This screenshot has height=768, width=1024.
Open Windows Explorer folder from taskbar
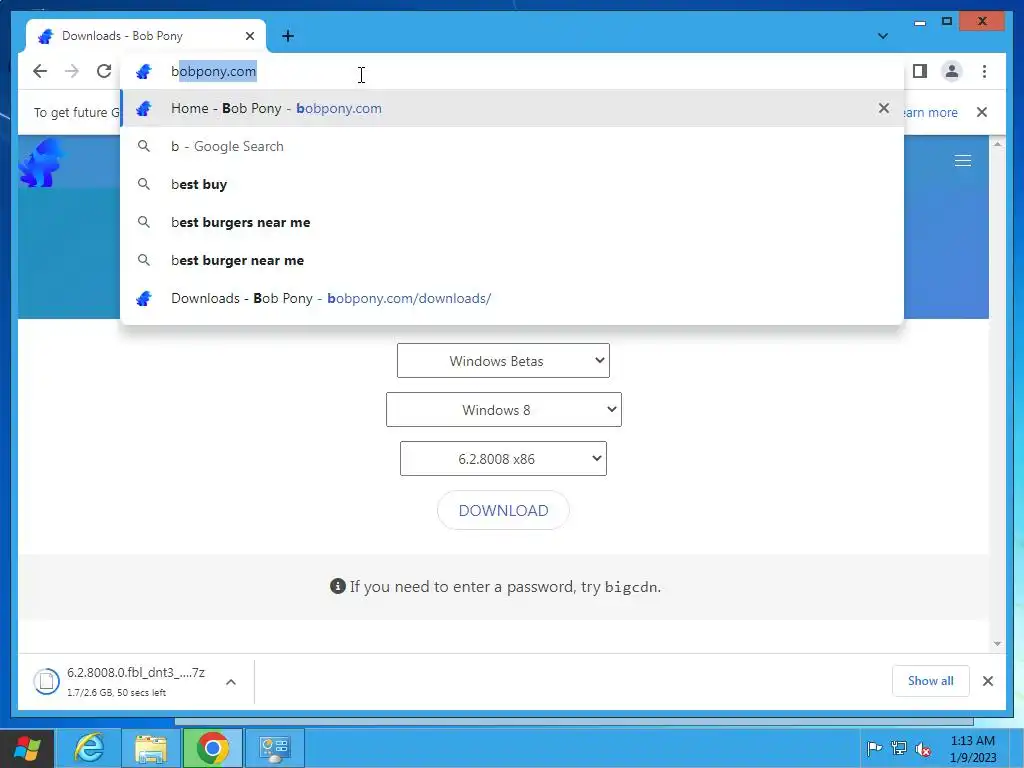pyautogui.click(x=151, y=748)
